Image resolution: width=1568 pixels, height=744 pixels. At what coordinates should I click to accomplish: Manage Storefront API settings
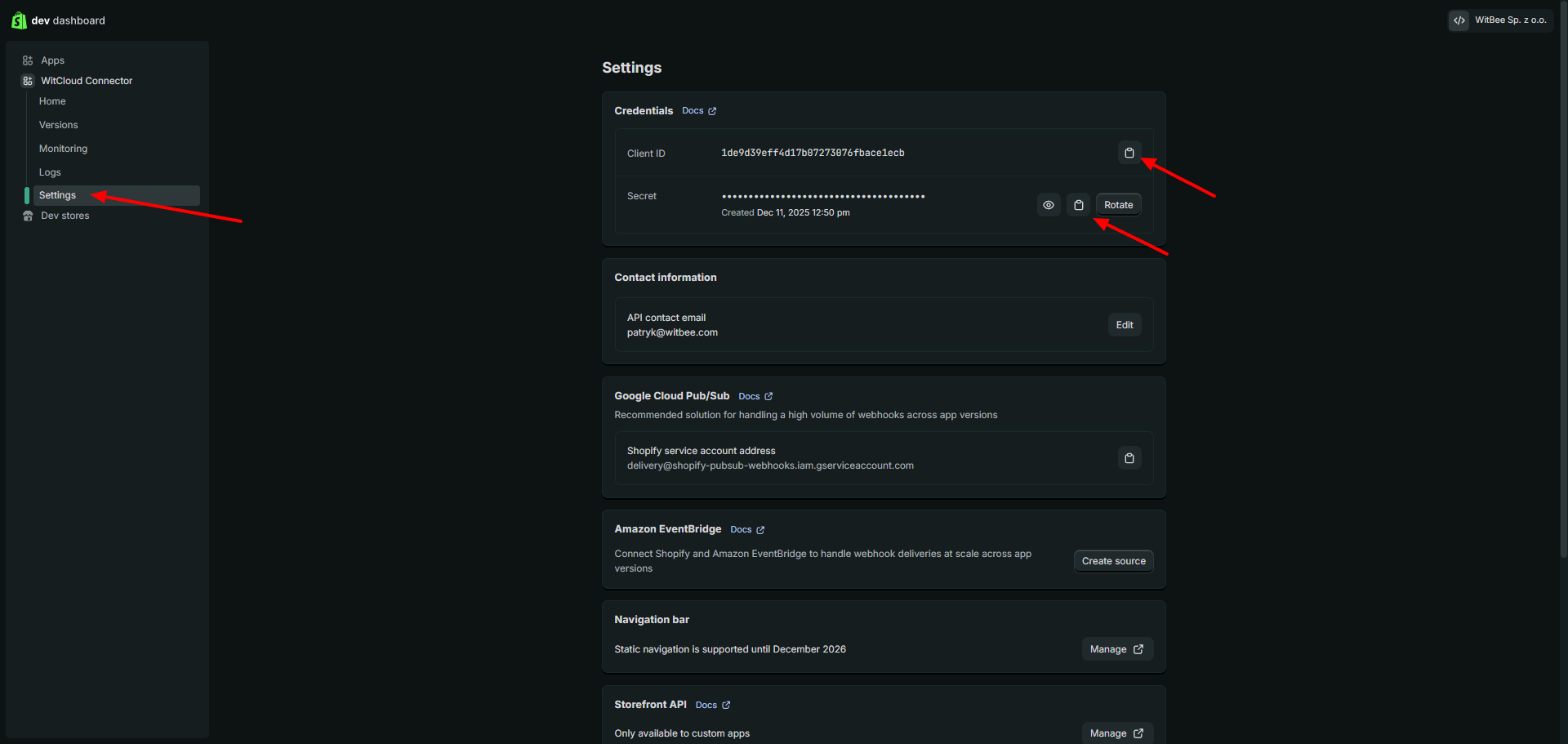click(1116, 733)
